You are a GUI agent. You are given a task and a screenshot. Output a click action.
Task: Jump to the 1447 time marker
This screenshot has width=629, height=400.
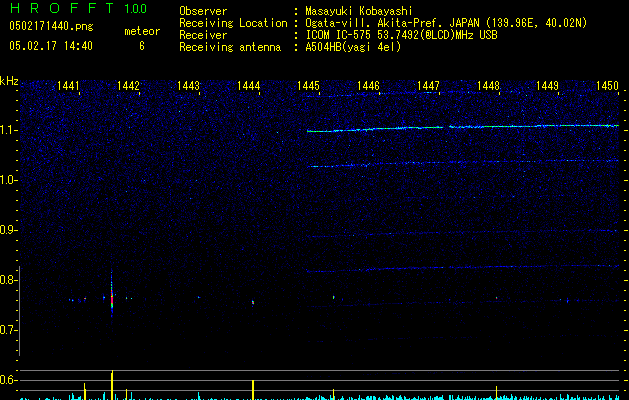pyautogui.click(x=428, y=87)
